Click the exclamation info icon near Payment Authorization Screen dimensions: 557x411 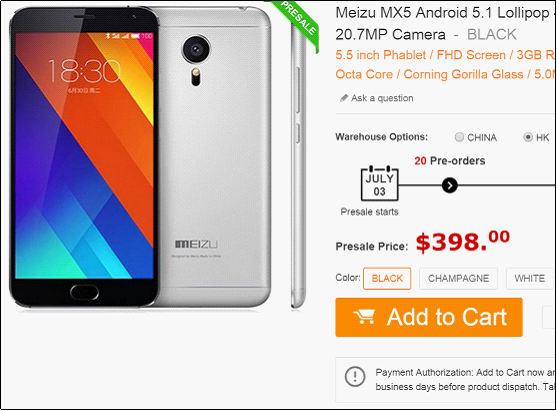pos(355,376)
